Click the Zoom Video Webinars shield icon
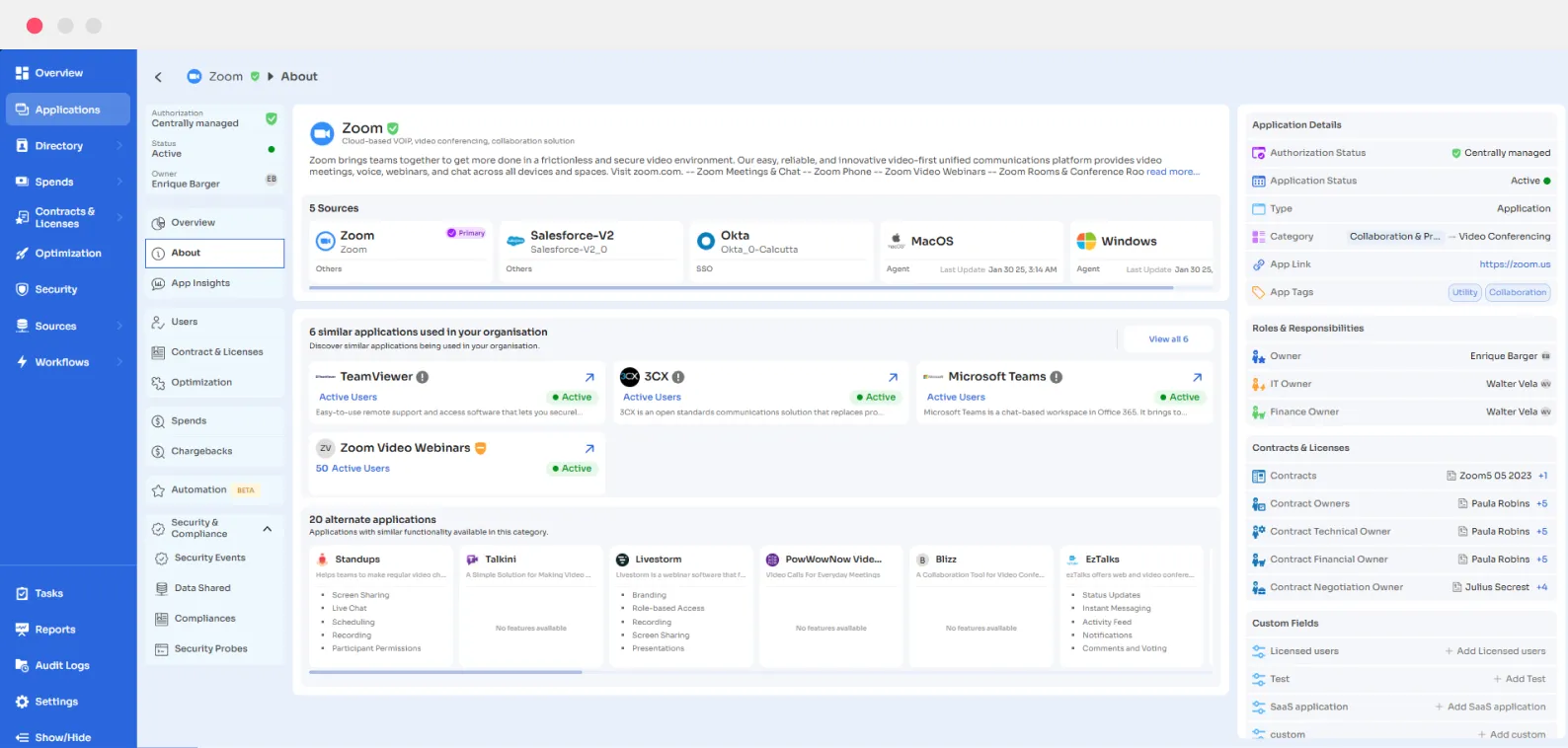The image size is (1568, 748). pyautogui.click(x=481, y=448)
